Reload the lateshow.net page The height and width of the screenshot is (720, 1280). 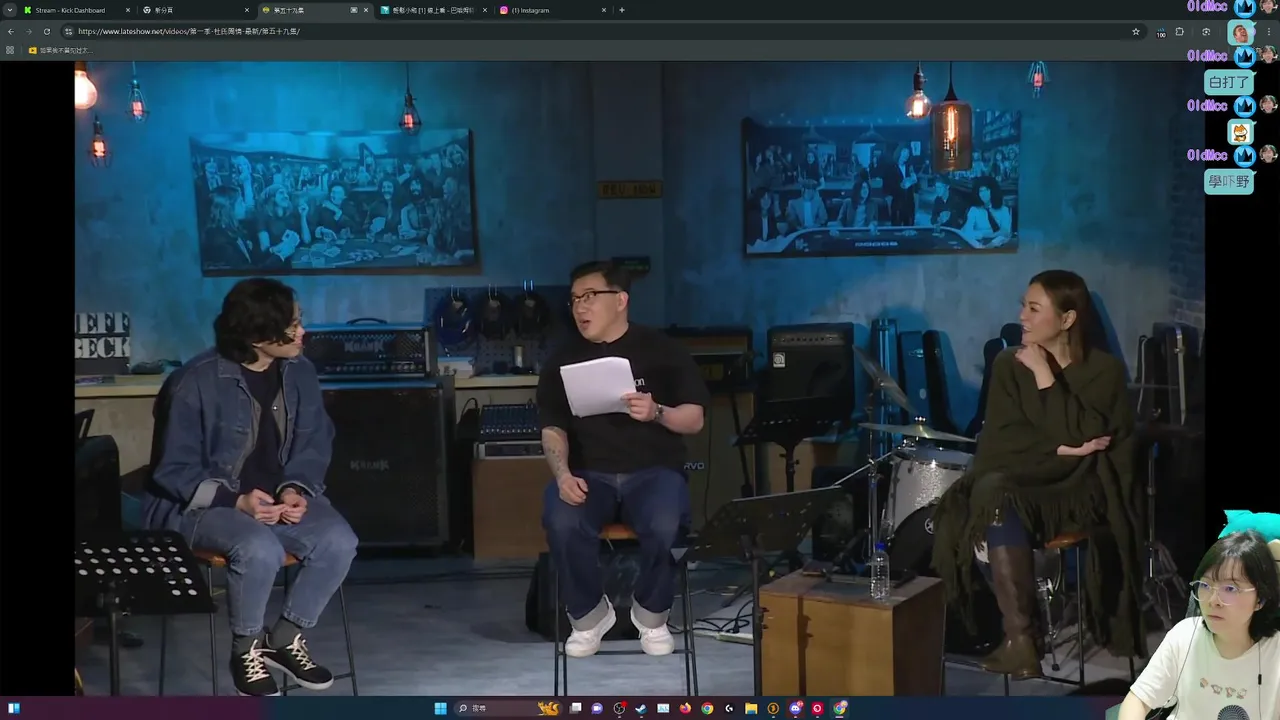click(46, 31)
